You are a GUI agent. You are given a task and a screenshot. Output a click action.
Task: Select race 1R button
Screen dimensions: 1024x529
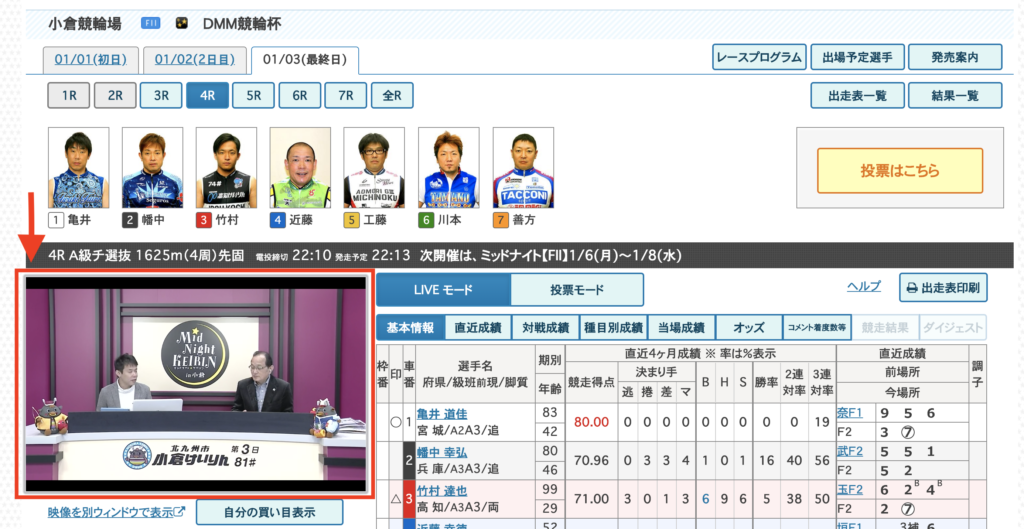pyautogui.click(x=69, y=95)
